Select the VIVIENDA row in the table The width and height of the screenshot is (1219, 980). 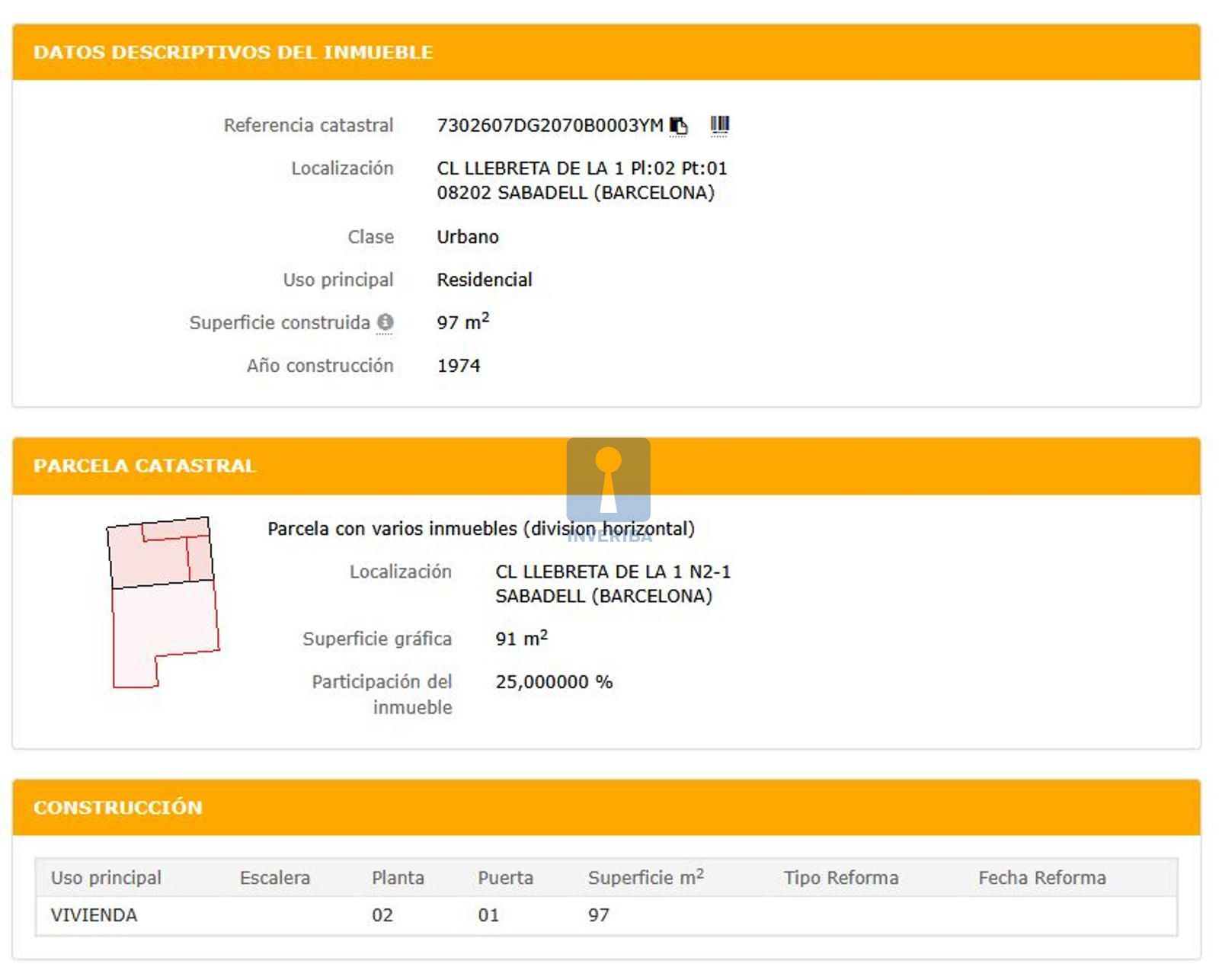tap(94, 915)
